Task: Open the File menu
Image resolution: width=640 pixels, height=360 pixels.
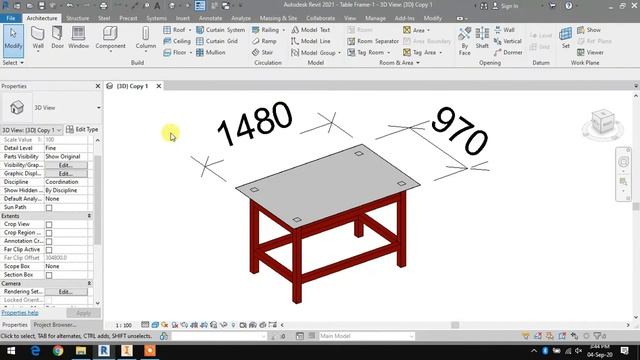Action: click(11, 18)
